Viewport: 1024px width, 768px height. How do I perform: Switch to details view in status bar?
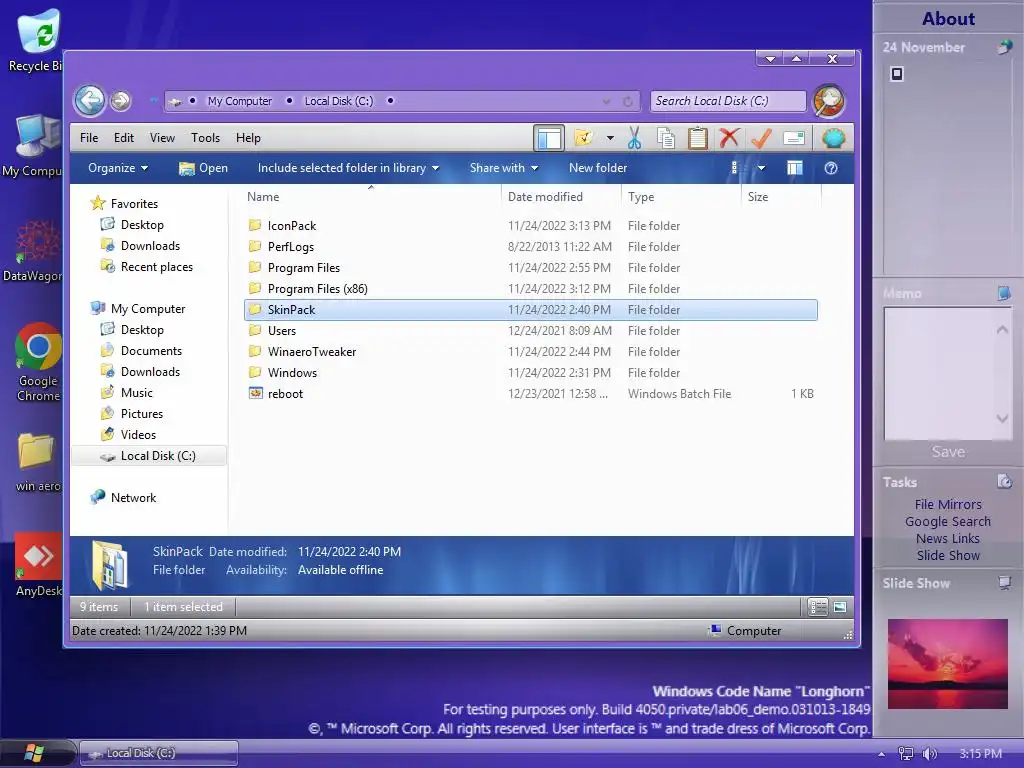818,607
